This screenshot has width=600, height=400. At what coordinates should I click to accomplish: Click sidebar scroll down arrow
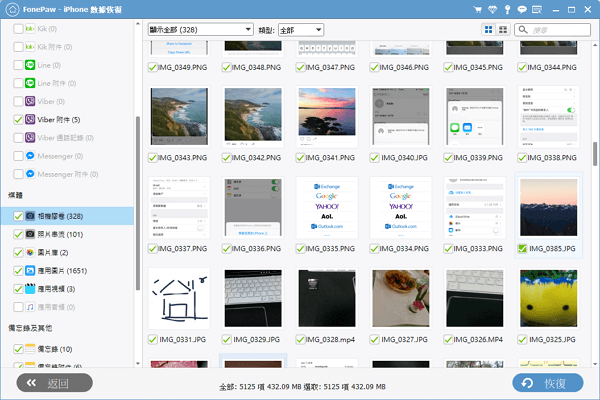coord(138,364)
